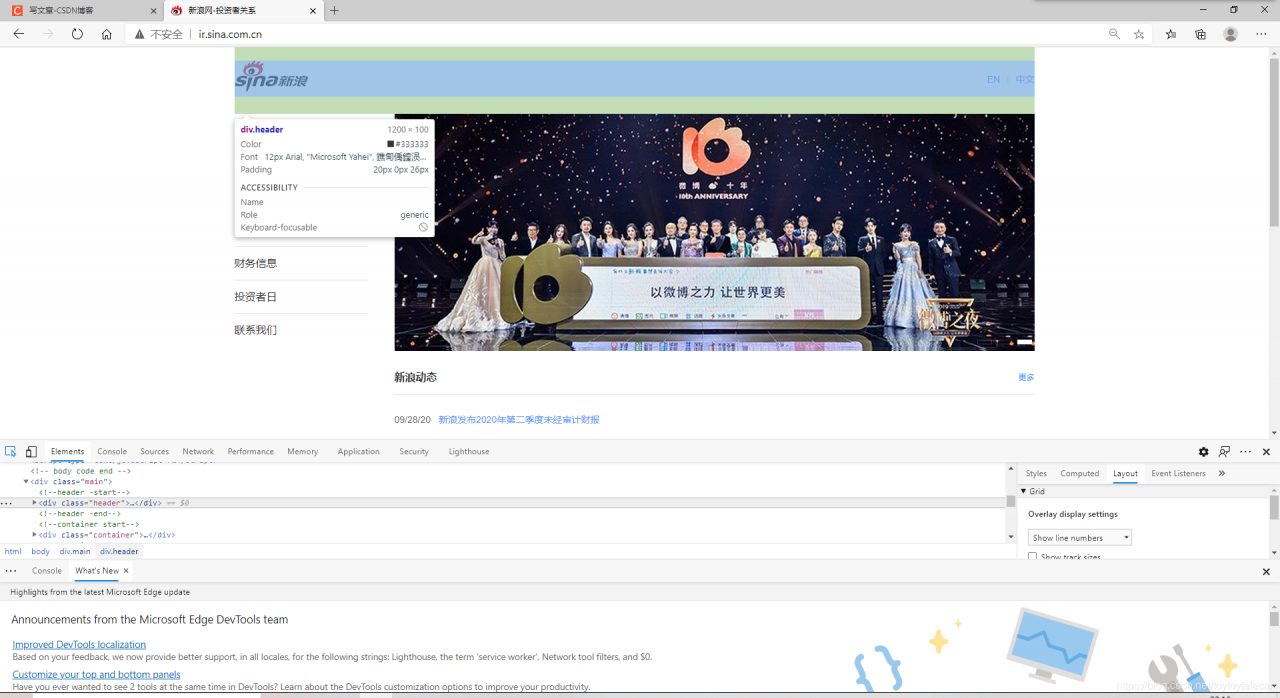Click the DevTools feedback icon
The image size is (1280, 698).
click(1224, 452)
